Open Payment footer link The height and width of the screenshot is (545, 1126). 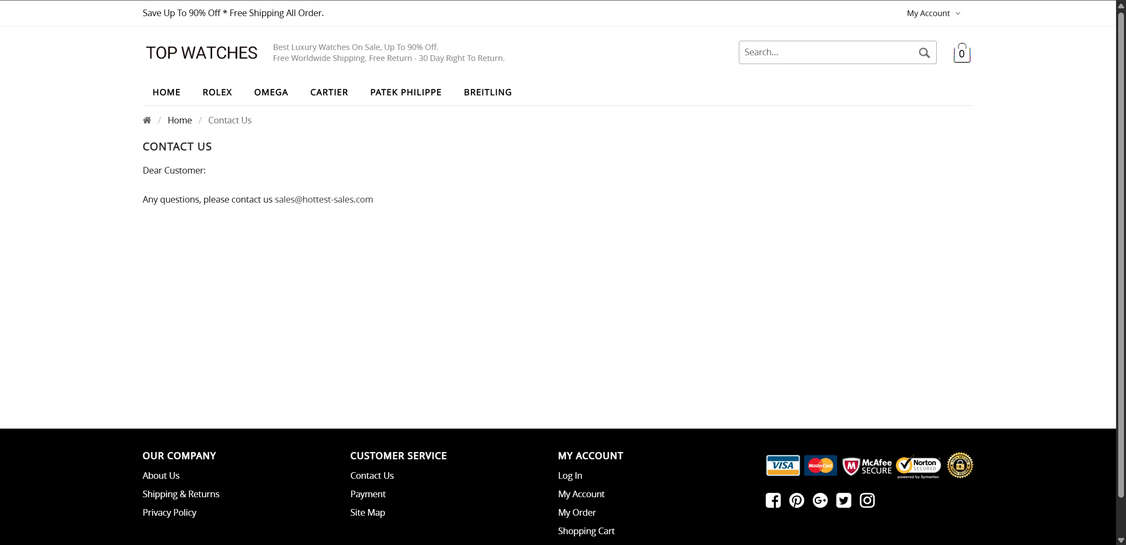point(368,494)
